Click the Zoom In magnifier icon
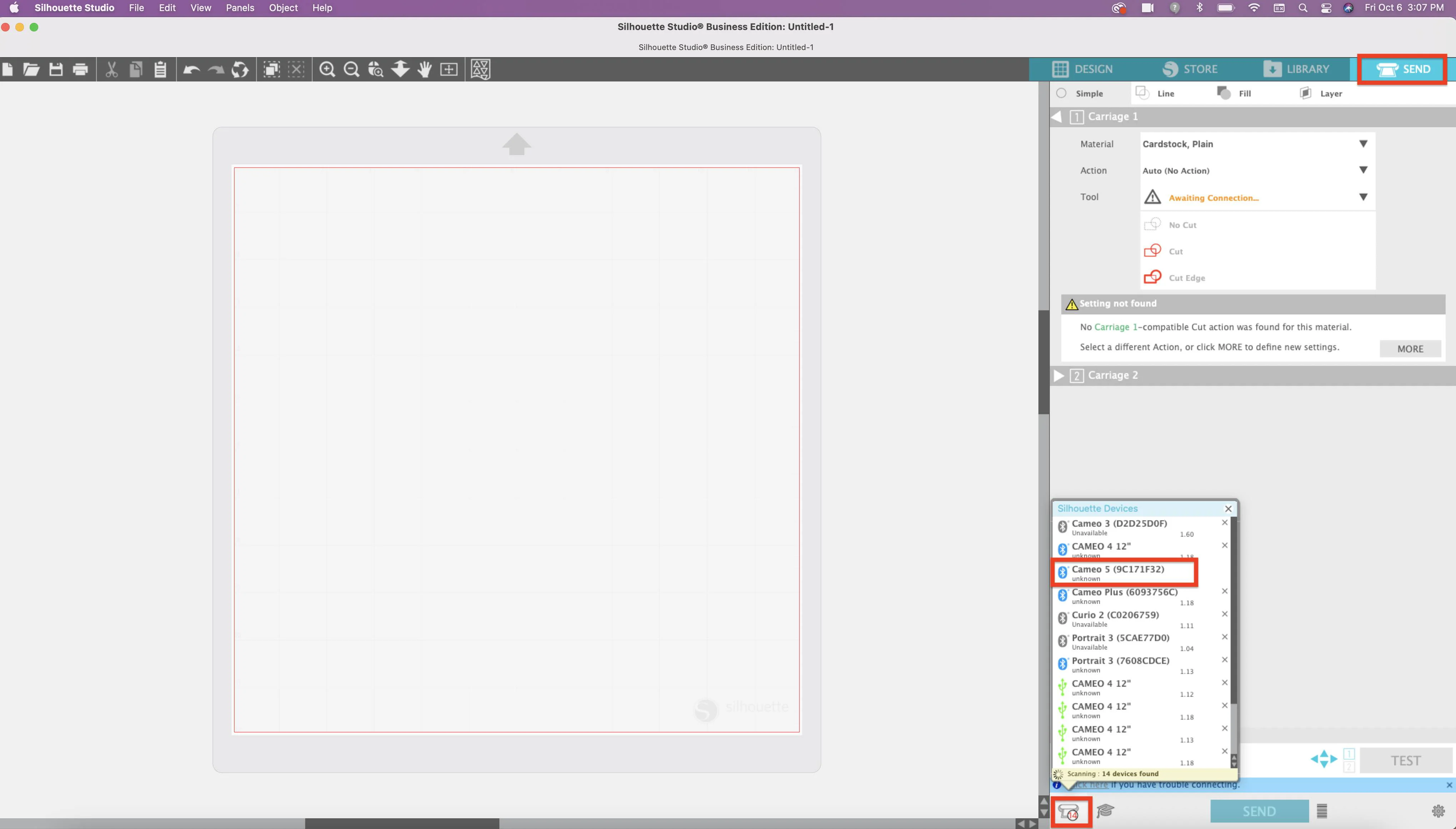Screen dimensions: 1456x829 [x=327, y=69]
